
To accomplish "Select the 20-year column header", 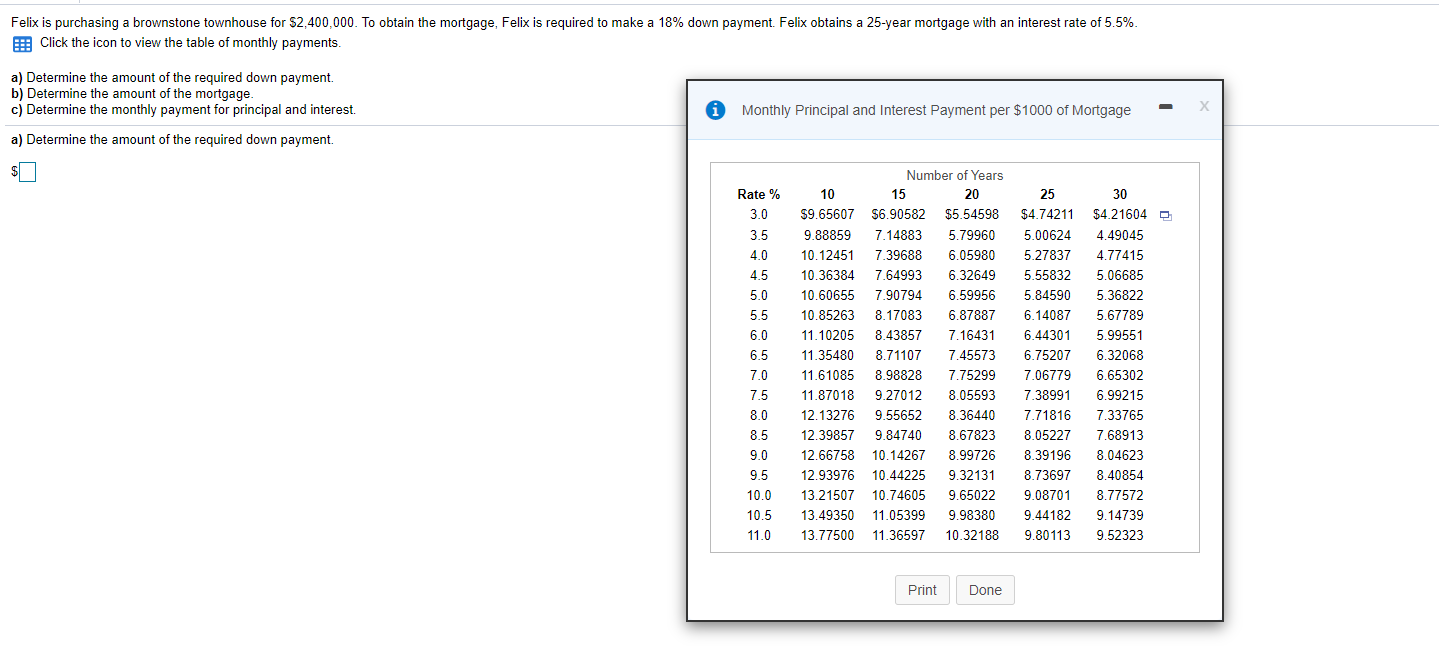I will [x=971, y=194].
